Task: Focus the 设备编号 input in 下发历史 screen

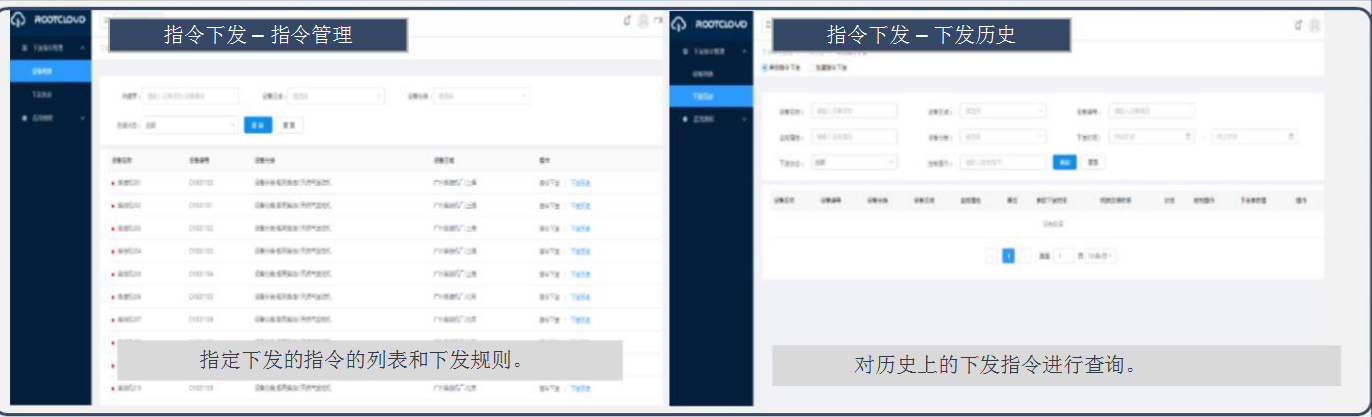Action: click(x=1153, y=111)
